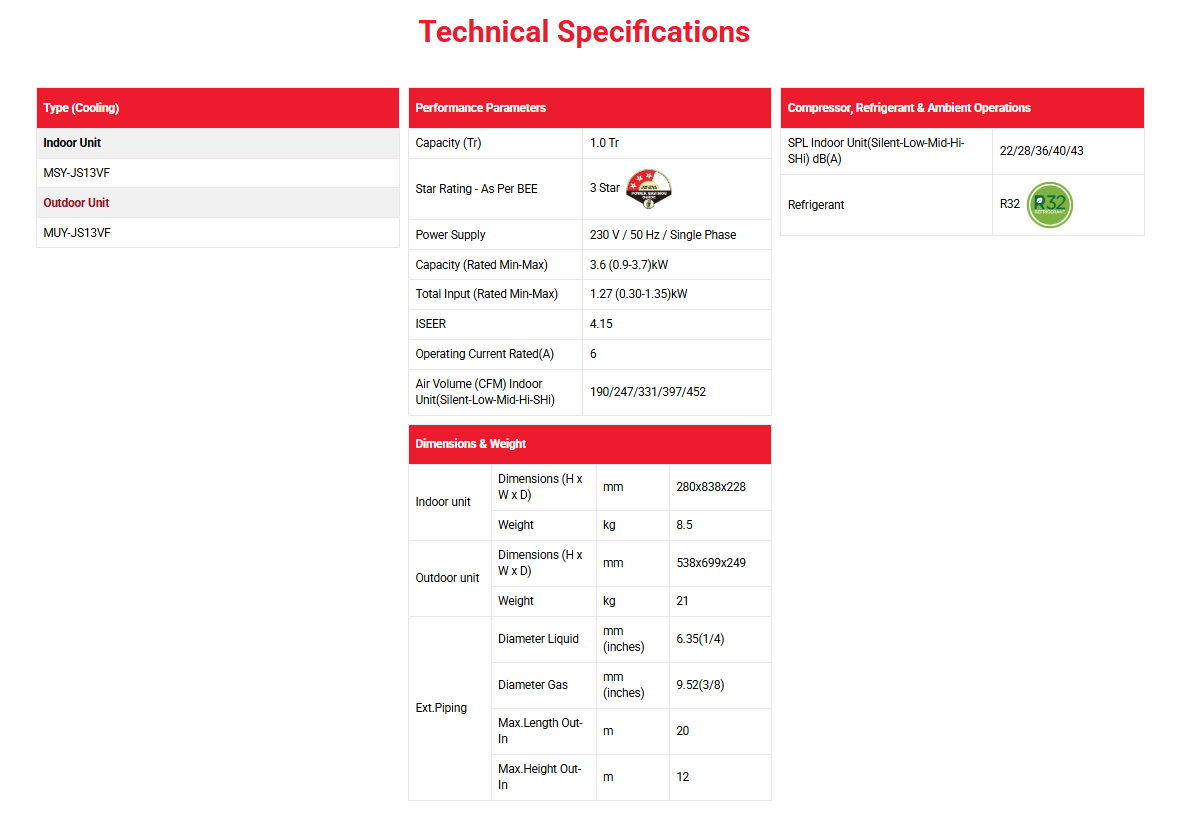Click the Technical Specifications heading
The height and width of the screenshot is (825, 1180).
tap(584, 32)
